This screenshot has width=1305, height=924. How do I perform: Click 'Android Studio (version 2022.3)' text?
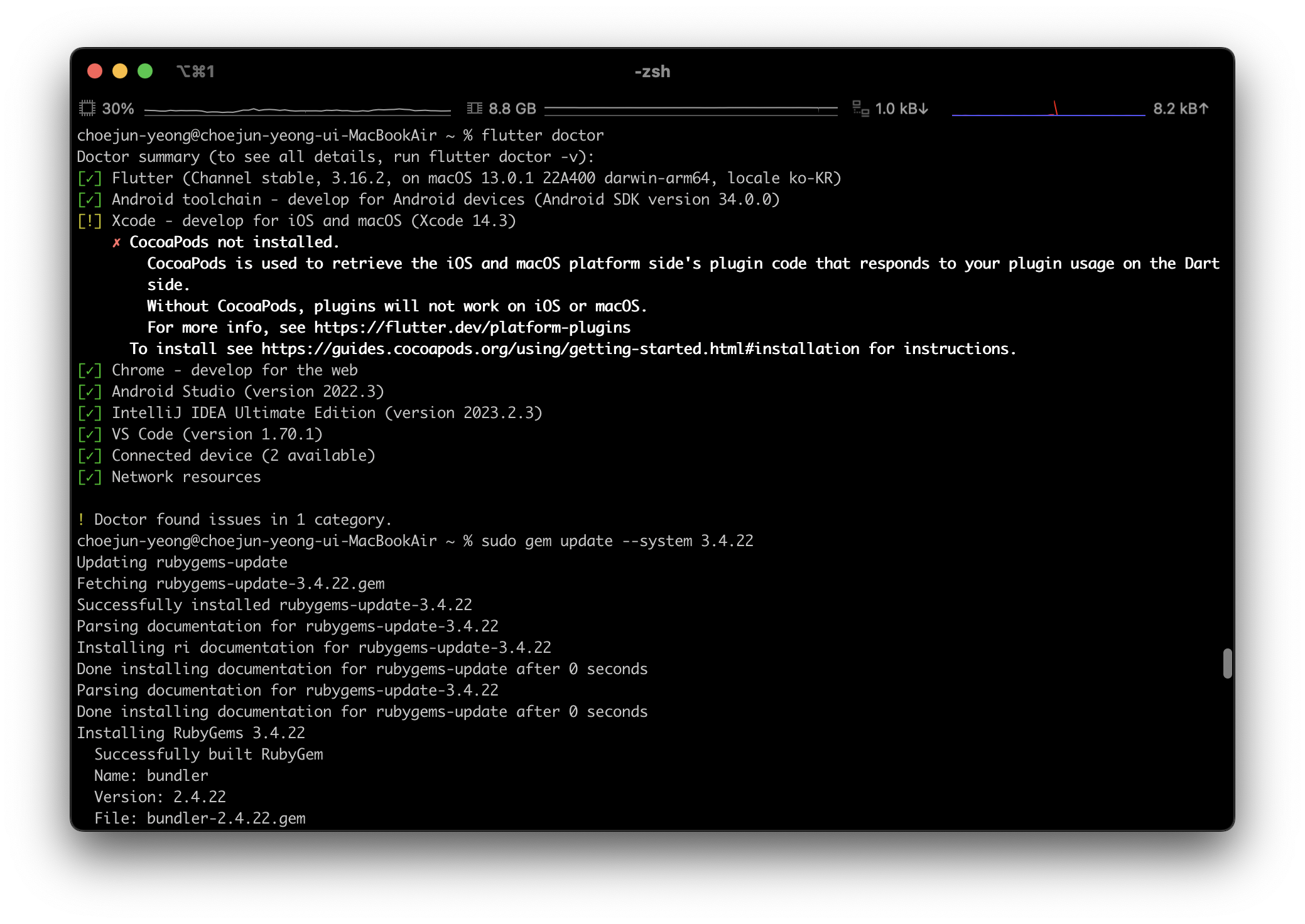pos(248,391)
